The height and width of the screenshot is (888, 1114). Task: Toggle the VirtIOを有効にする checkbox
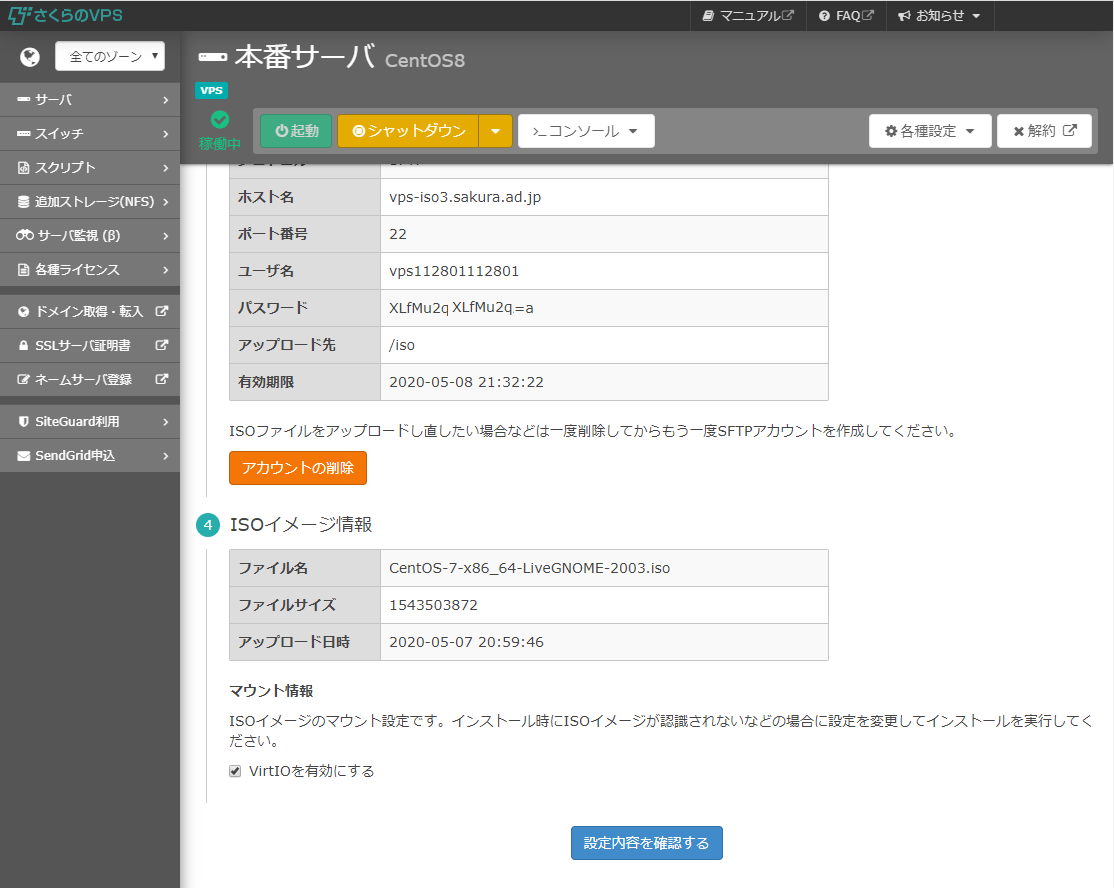point(236,771)
